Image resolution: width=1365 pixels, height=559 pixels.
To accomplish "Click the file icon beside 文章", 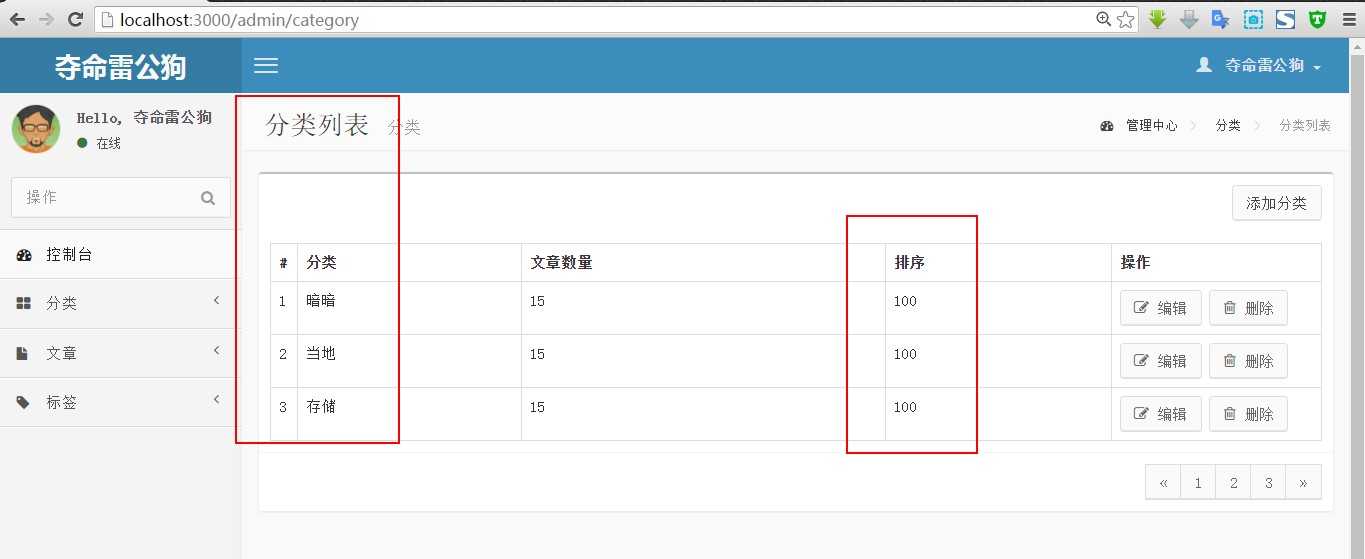I will pos(23,354).
